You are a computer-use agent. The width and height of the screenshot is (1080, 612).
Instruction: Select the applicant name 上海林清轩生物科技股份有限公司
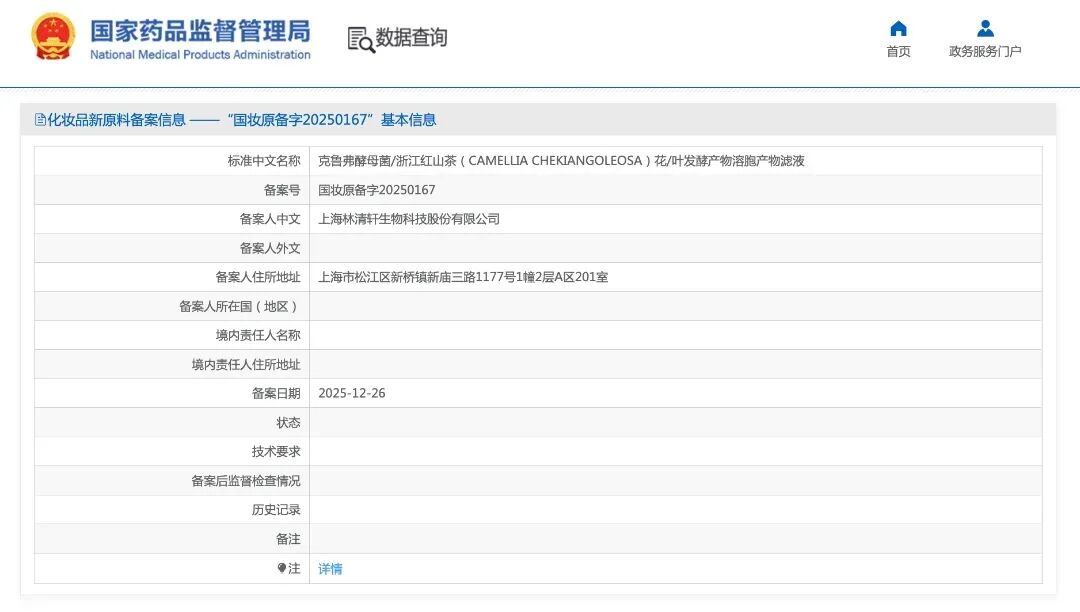[411, 218]
